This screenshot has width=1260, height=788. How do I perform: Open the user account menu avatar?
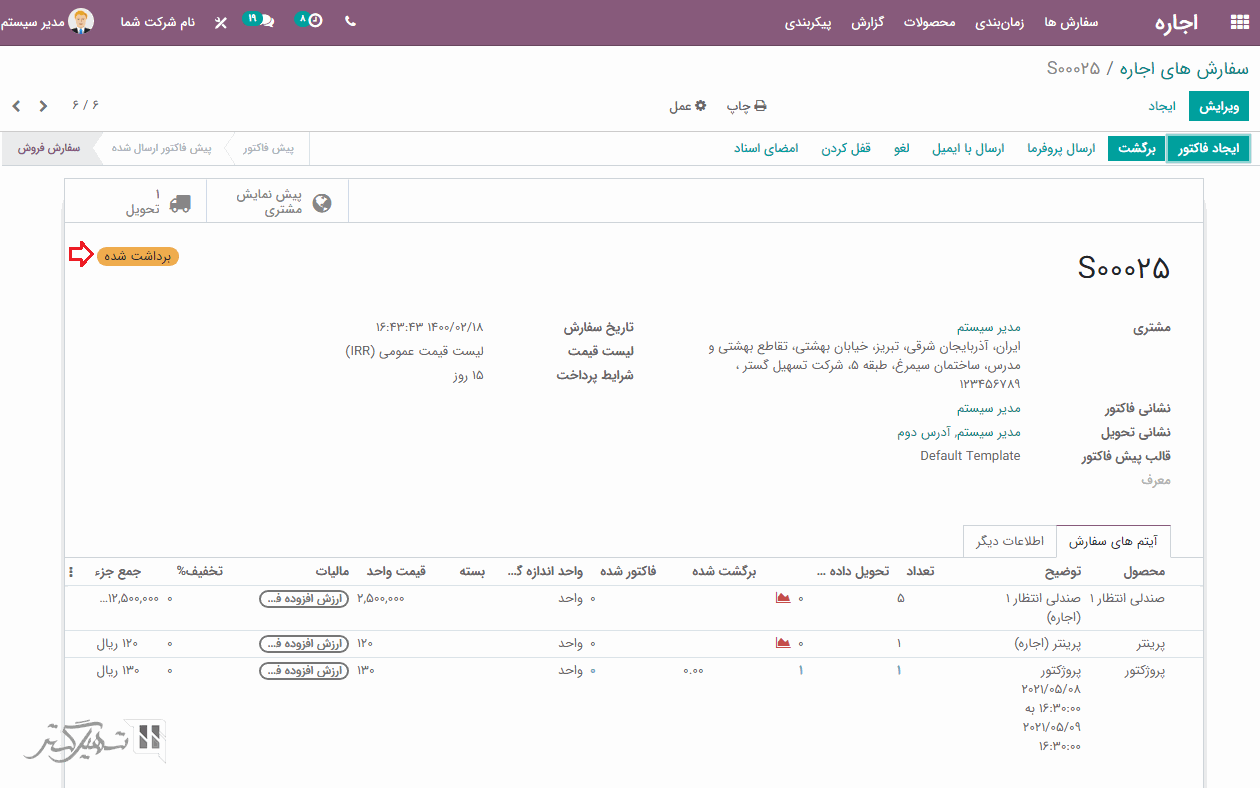tap(82, 21)
